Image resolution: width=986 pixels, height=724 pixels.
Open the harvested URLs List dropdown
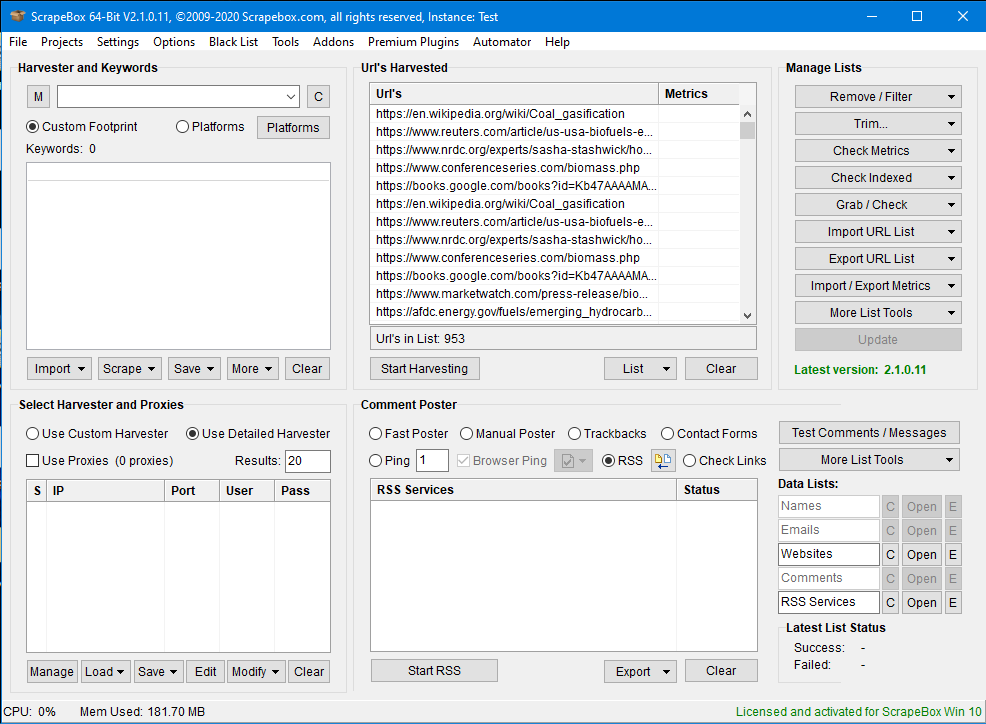pyautogui.click(x=640, y=369)
